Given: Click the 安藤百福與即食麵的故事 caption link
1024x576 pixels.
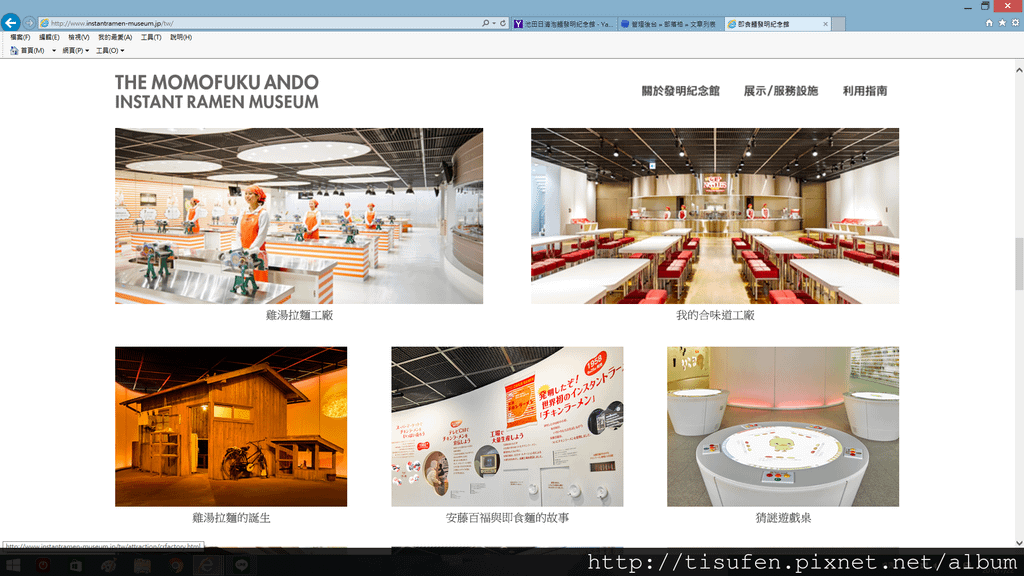Looking at the screenshot, I should point(507,518).
